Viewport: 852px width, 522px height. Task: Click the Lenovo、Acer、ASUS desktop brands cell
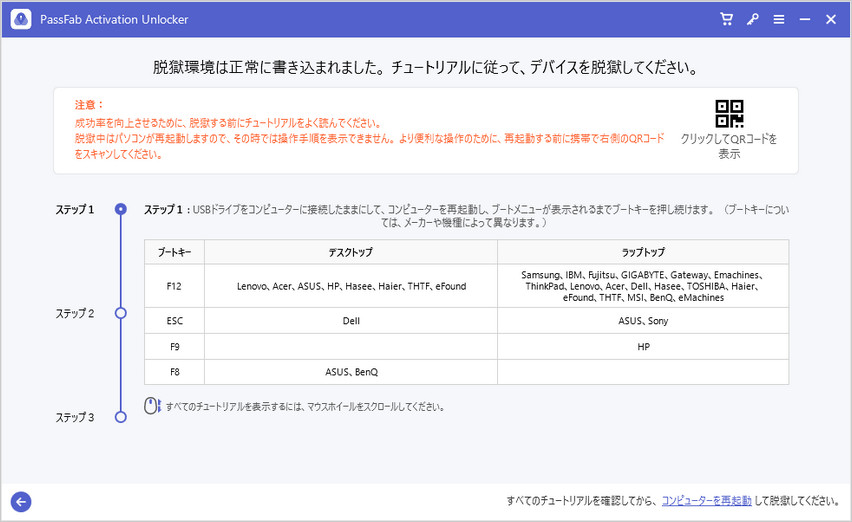click(x=351, y=286)
